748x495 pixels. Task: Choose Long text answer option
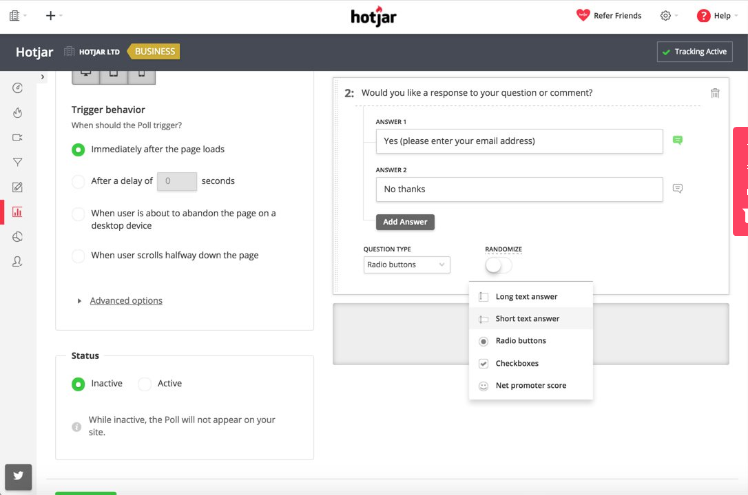point(531,297)
